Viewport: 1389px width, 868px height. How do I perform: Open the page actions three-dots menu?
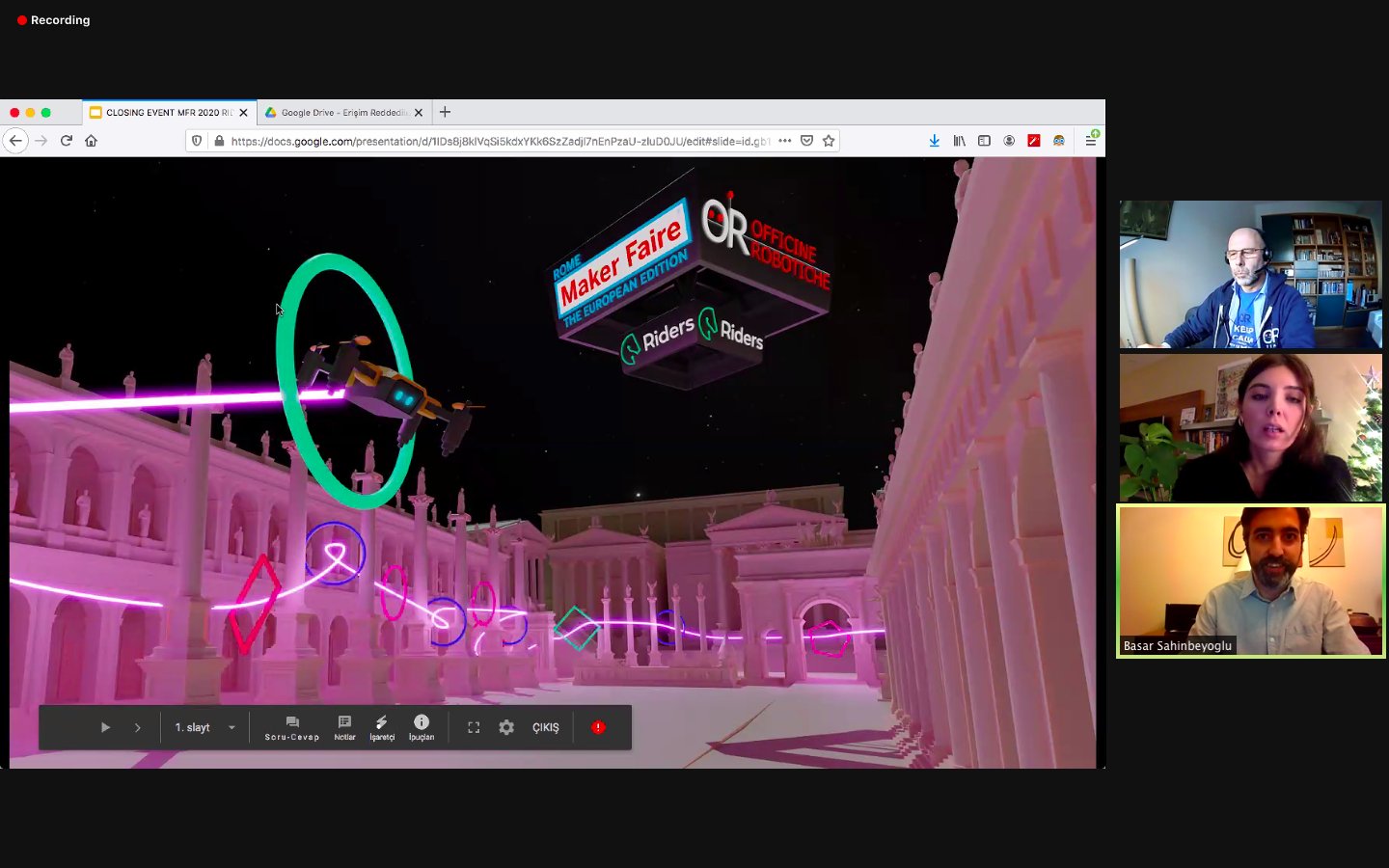(x=785, y=141)
